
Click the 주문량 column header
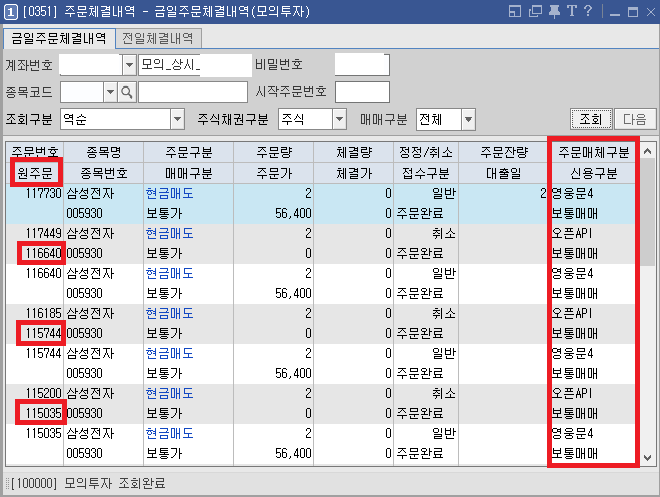point(274,152)
